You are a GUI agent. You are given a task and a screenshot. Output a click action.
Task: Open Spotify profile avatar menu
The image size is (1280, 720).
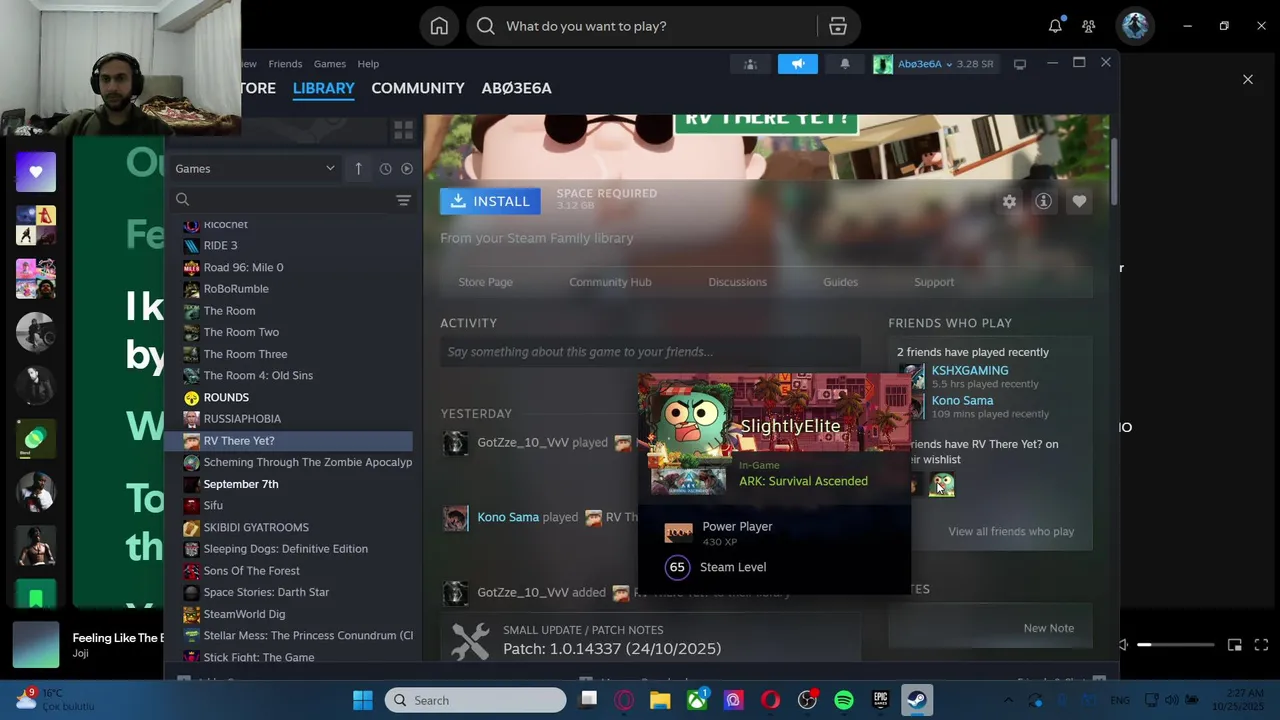(1134, 26)
